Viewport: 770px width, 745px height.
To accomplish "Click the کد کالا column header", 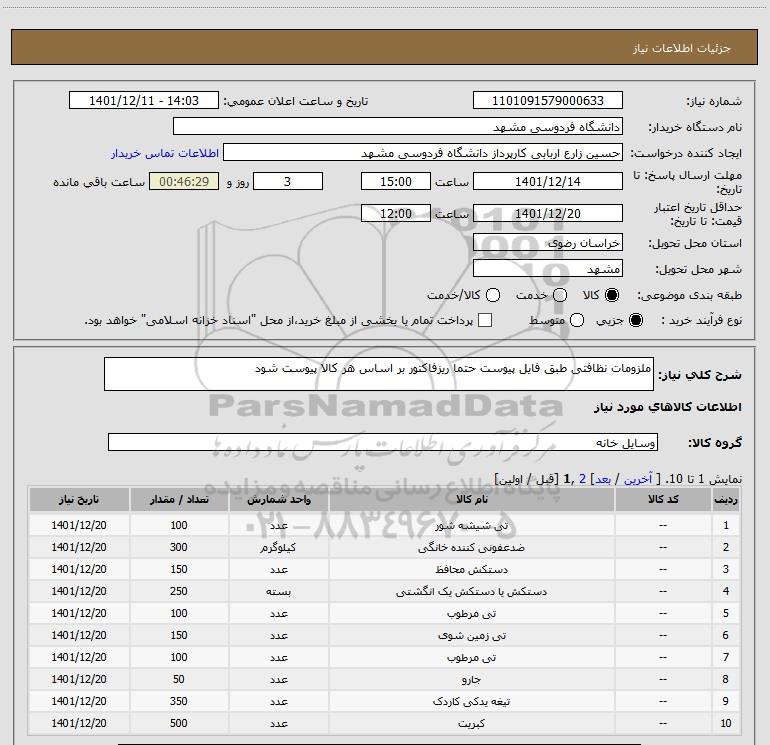I will [x=663, y=499].
